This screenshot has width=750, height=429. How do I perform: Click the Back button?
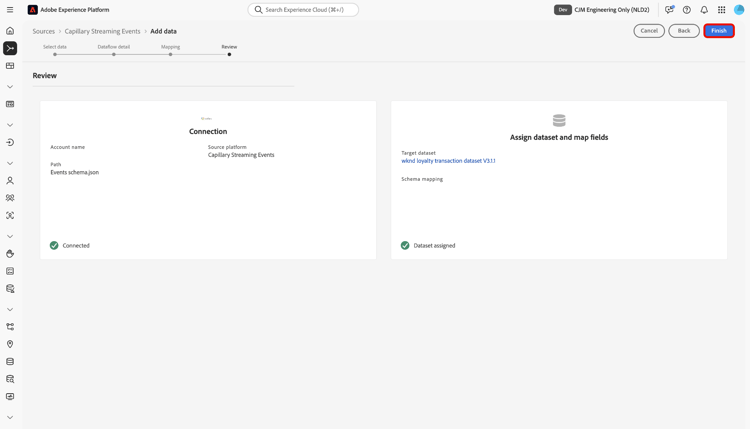pyautogui.click(x=684, y=31)
